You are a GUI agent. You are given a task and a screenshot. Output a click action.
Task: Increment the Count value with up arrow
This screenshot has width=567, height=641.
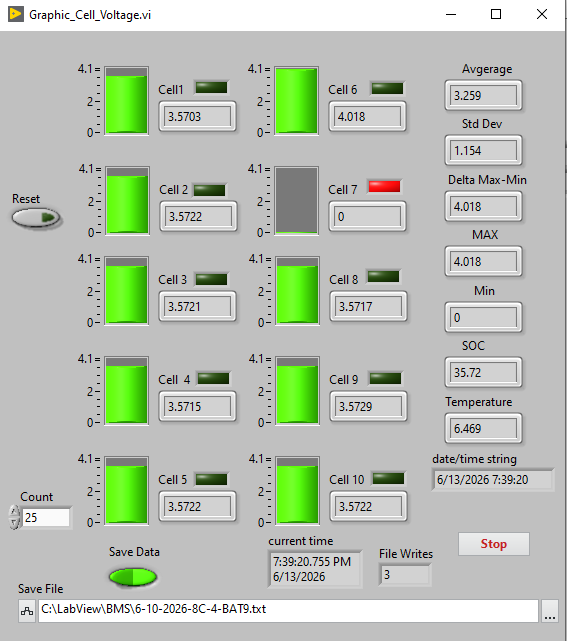click(14, 511)
